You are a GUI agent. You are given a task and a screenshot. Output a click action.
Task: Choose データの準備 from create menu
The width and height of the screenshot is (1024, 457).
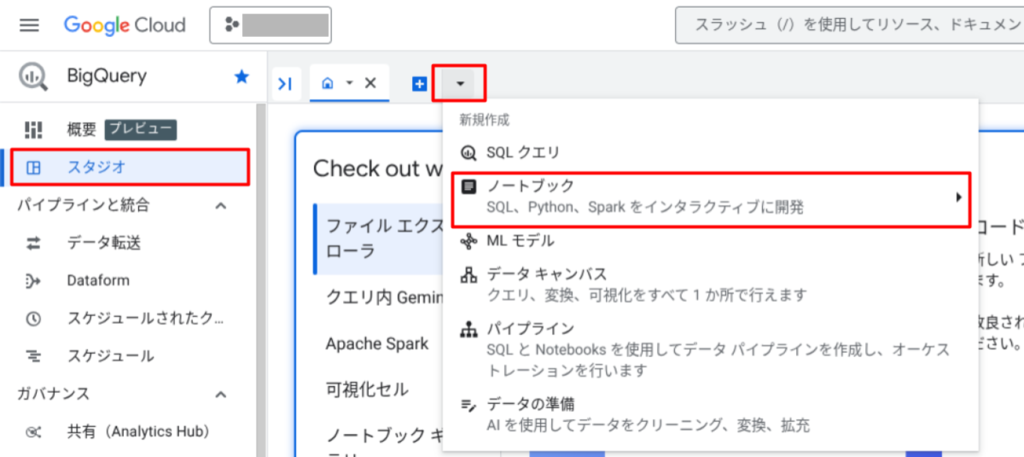point(711,415)
